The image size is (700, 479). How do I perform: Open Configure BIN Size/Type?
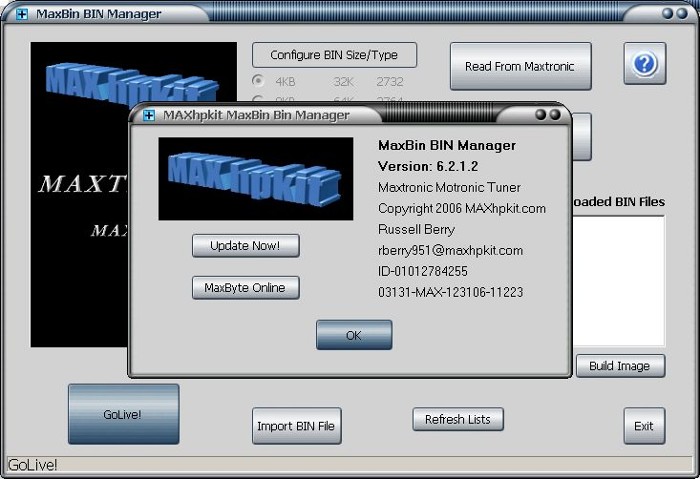334,55
